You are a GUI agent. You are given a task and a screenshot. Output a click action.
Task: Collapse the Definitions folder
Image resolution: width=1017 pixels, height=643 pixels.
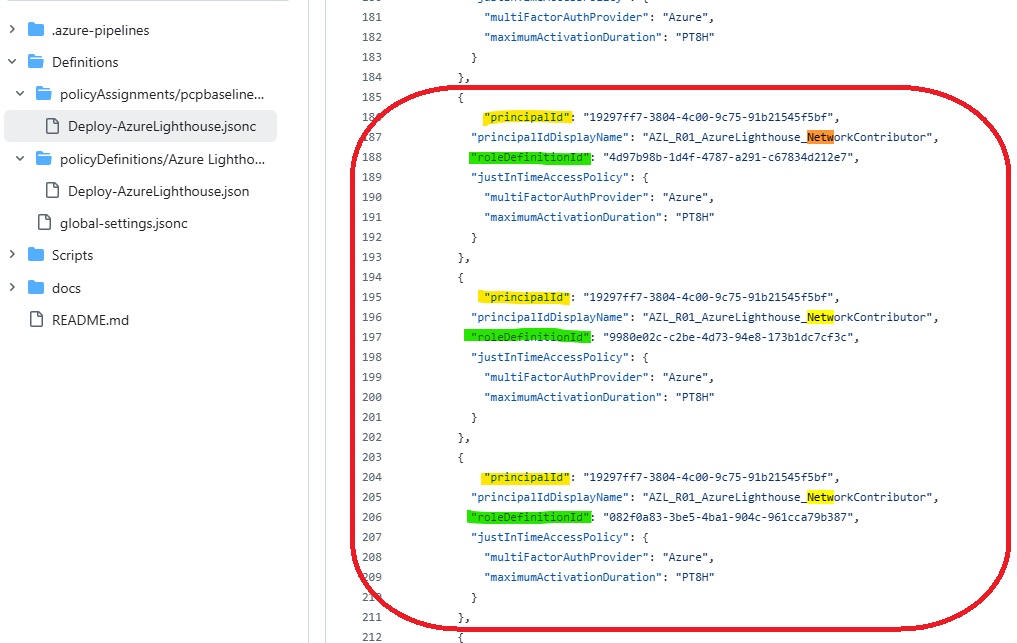13,61
